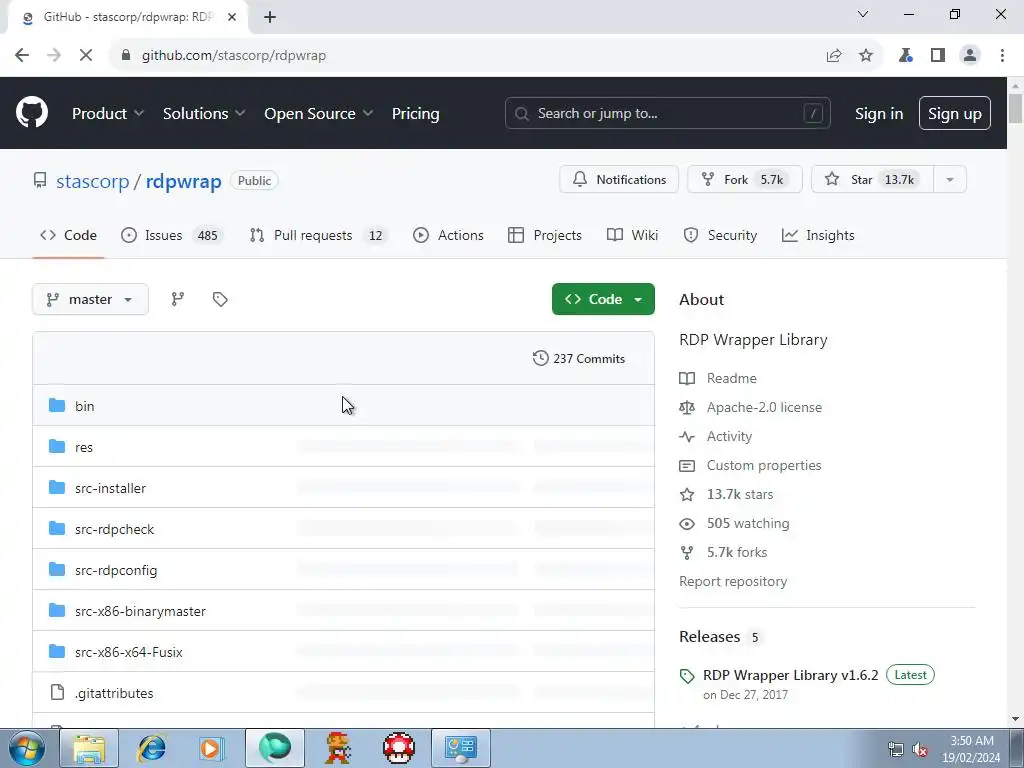The height and width of the screenshot is (768, 1024).
Task: Switch to the Projects tab
Action: [x=545, y=235]
